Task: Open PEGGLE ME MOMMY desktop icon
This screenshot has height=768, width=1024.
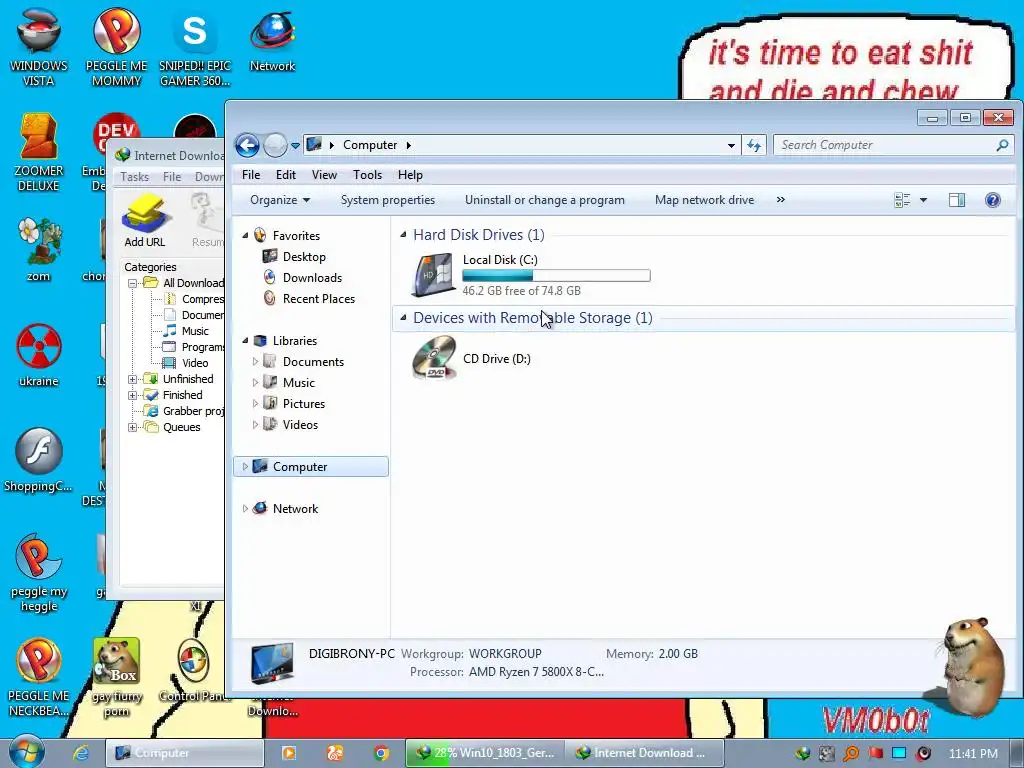Action: tap(116, 46)
